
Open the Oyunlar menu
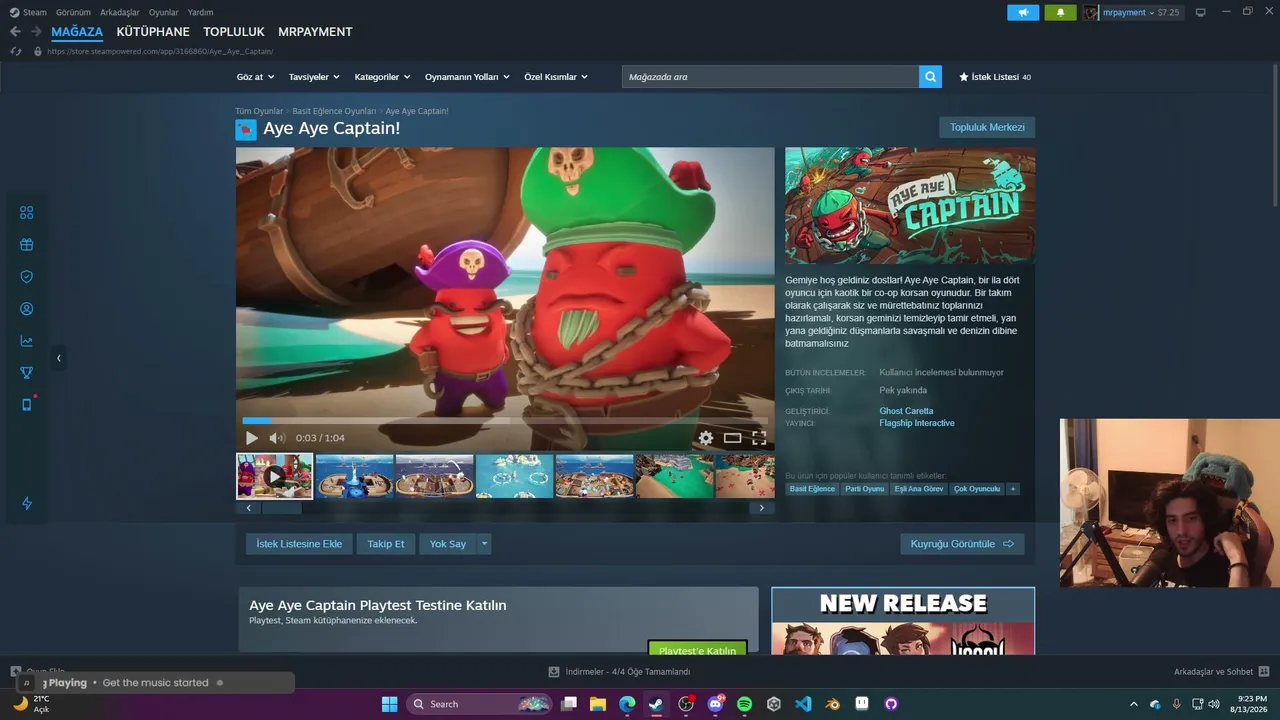coord(164,13)
